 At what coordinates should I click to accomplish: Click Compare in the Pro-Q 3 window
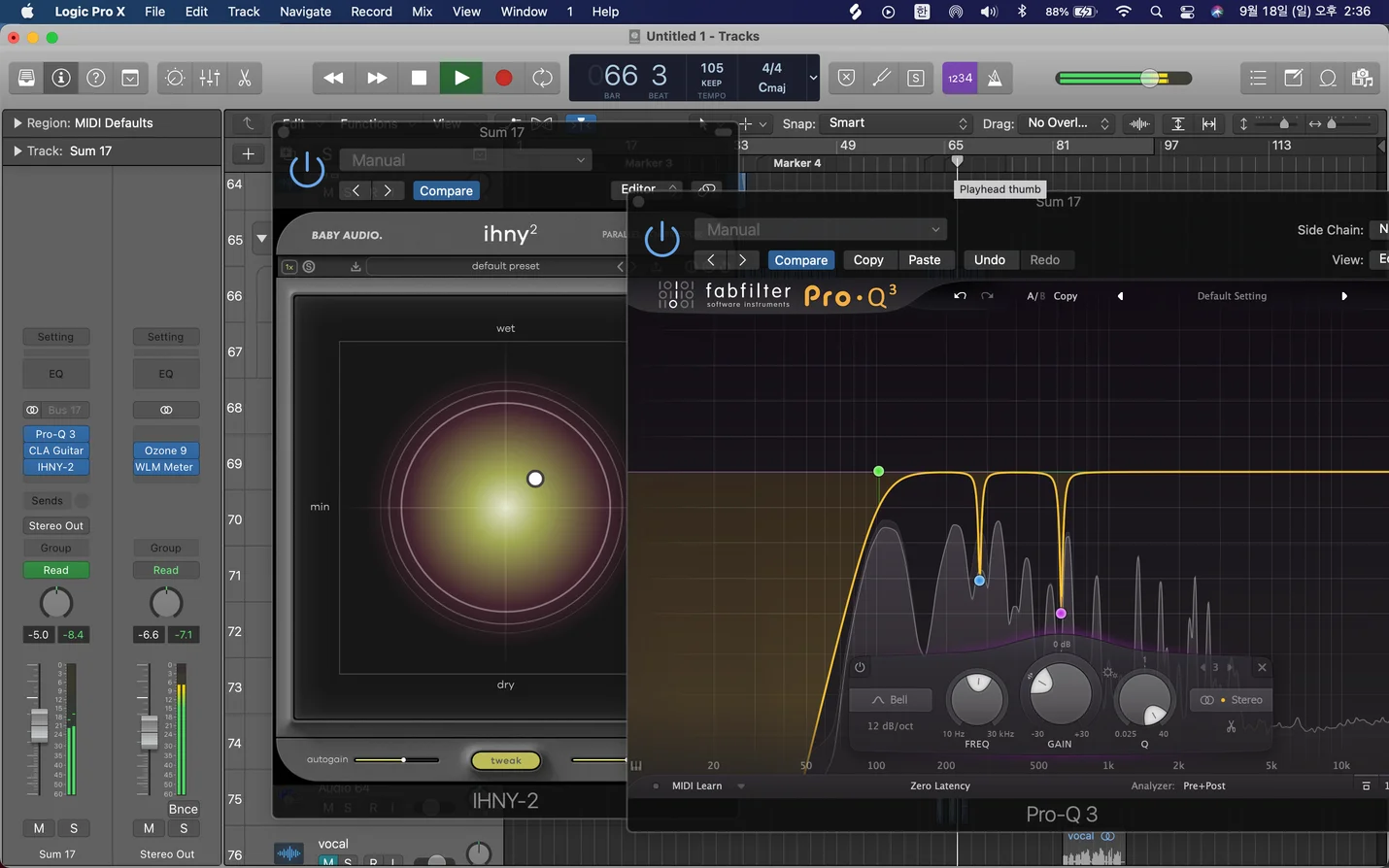801,260
